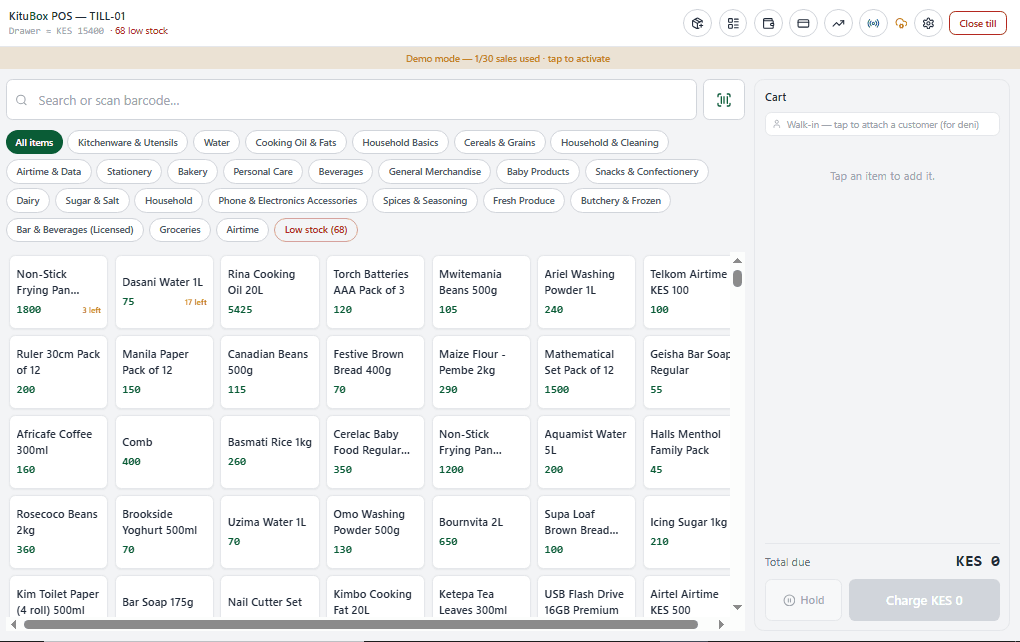Show the Low stock (68) filter
Image resolution: width=1020 pixels, height=642 pixels.
tap(316, 230)
